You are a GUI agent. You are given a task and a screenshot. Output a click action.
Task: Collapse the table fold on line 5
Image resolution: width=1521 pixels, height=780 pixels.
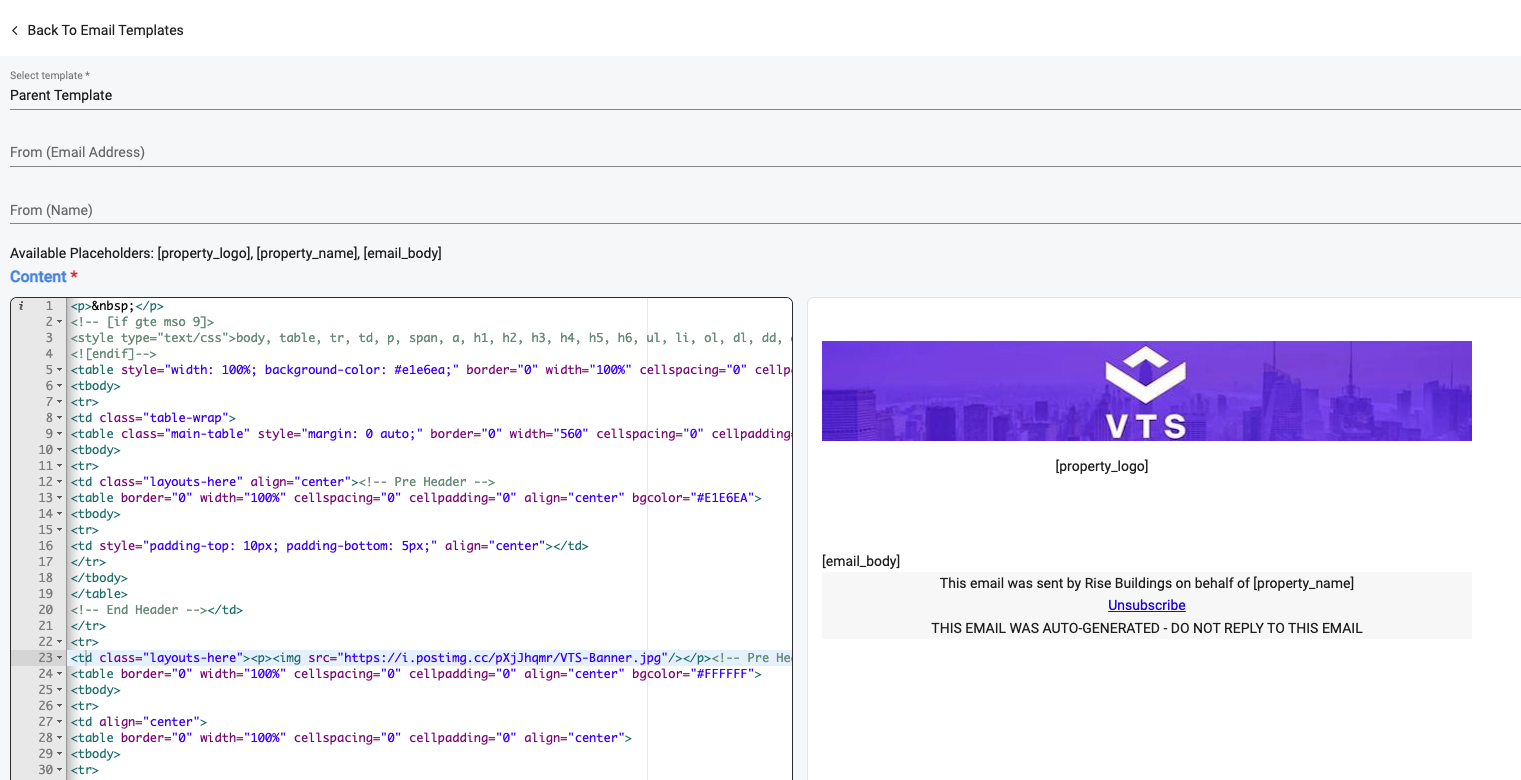(x=60, y=370)
